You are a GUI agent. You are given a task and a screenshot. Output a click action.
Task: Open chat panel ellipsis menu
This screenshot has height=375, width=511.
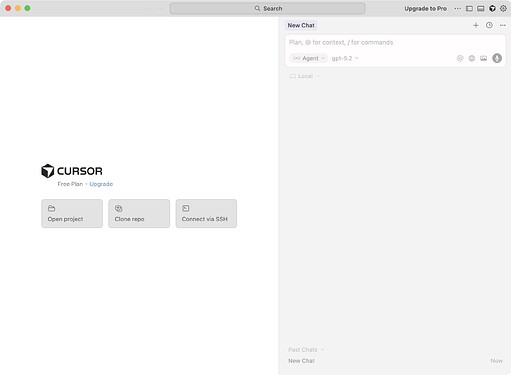pos(503,25)
